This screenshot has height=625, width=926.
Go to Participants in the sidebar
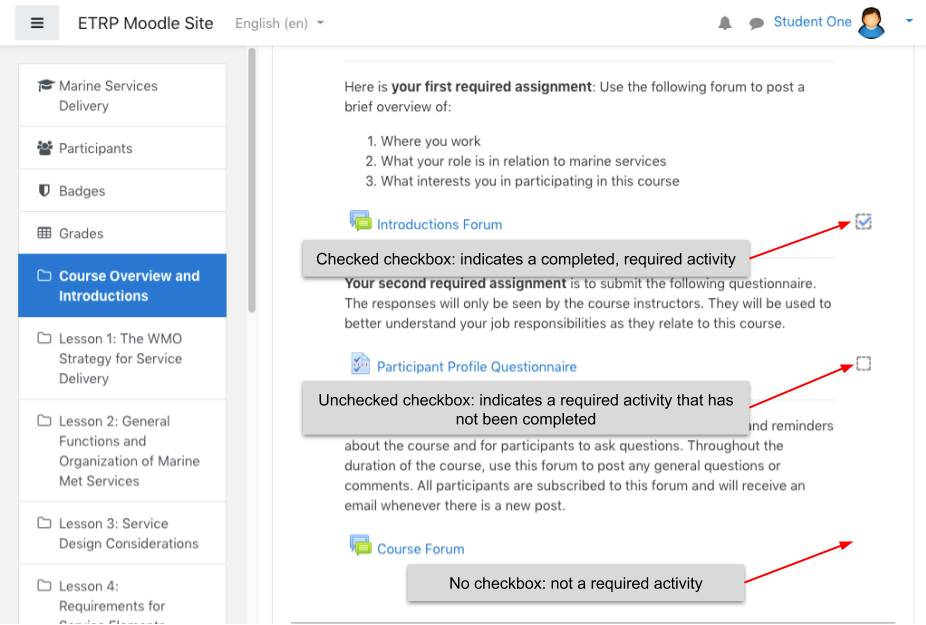pos(122,148)
